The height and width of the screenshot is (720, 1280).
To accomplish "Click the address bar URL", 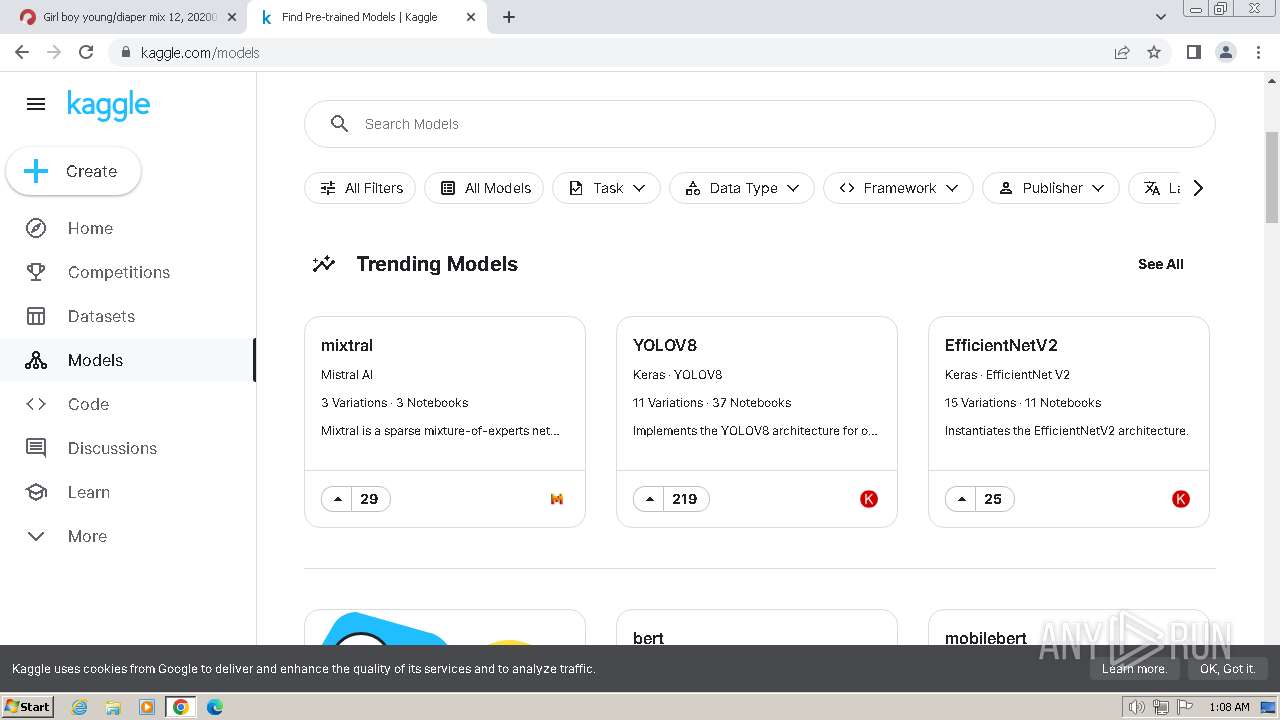I will tap(200, 53).
